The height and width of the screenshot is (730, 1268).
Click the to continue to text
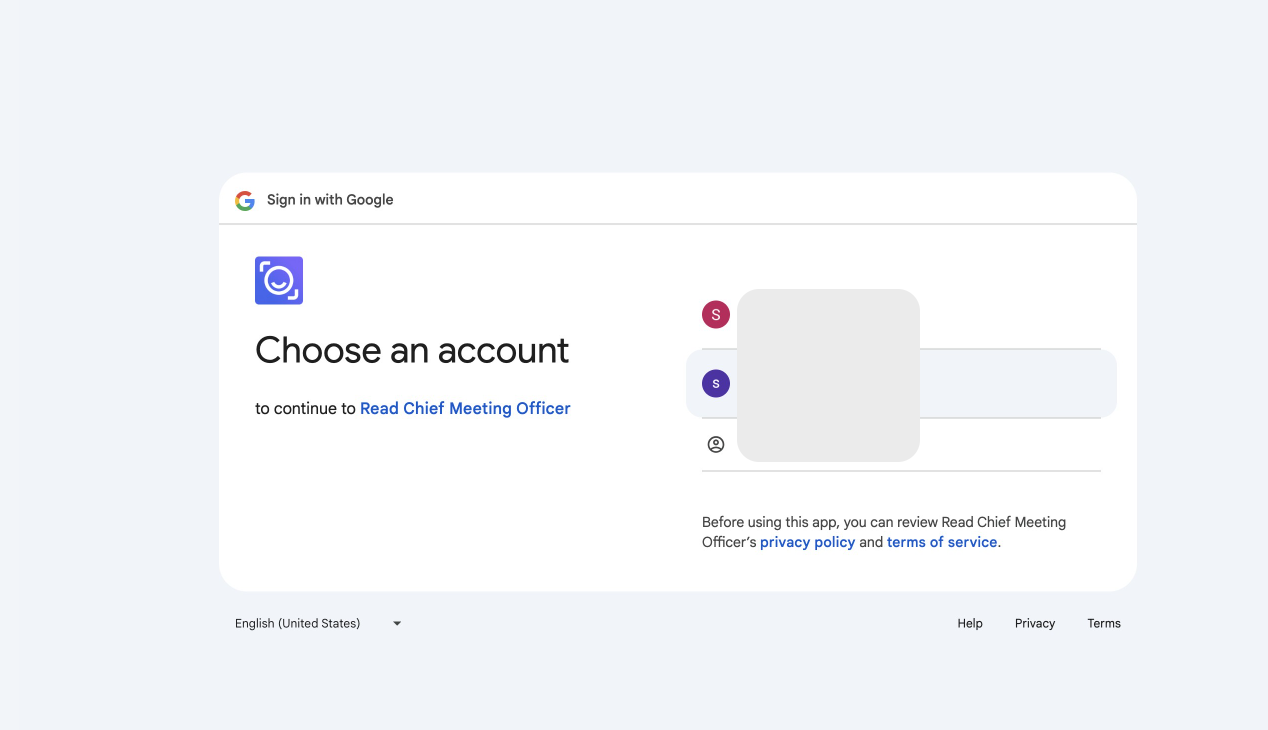[305, 408]
